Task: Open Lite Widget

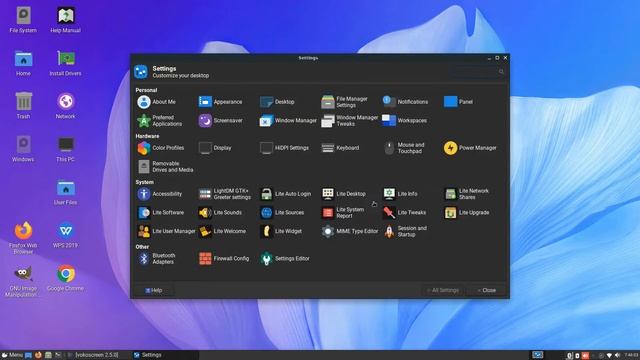Action: [281, 231]
